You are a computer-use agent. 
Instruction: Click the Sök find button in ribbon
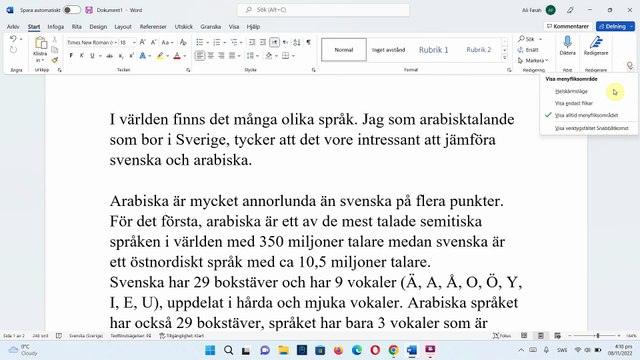point(527,39)
